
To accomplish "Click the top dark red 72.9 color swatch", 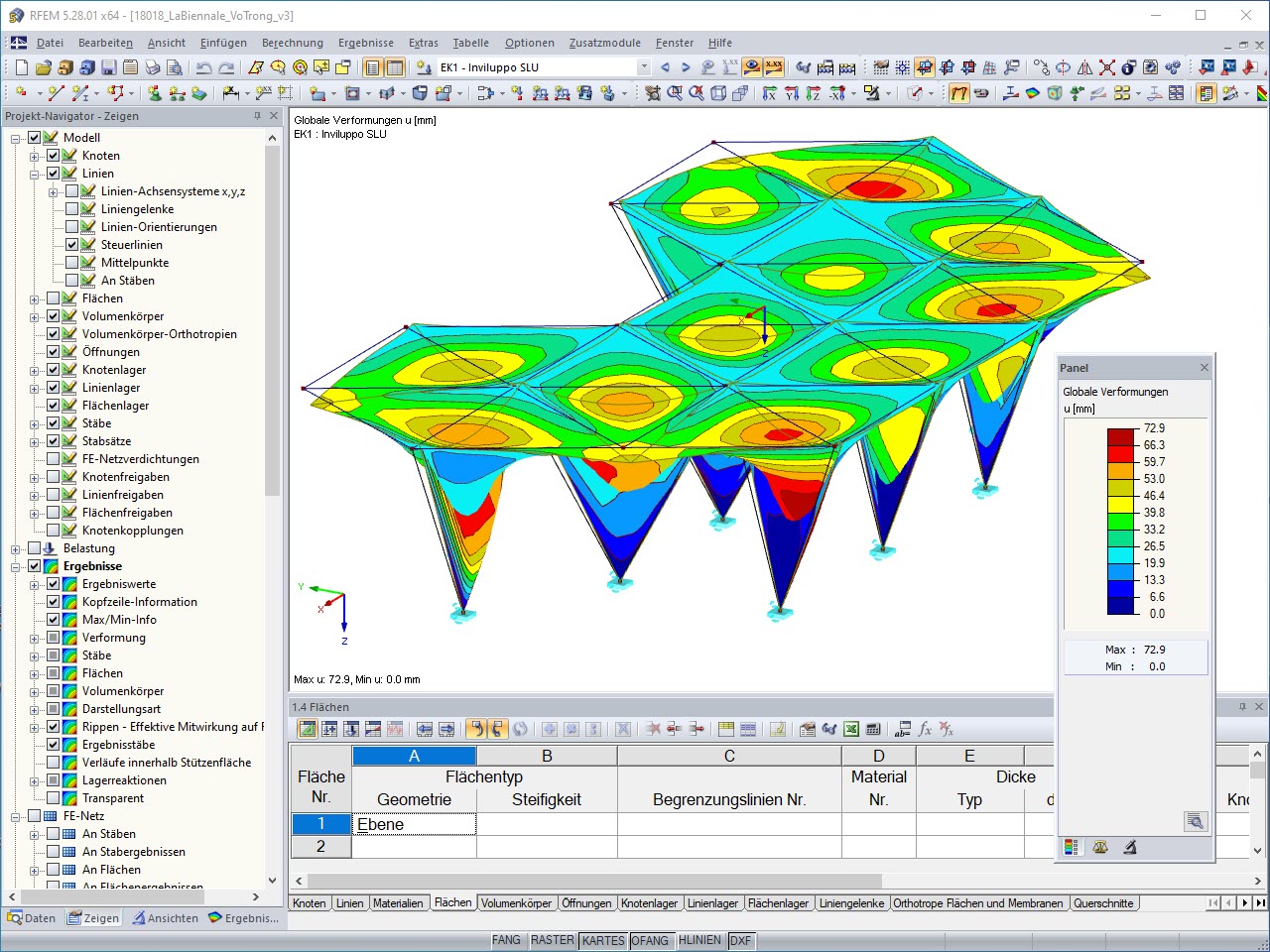I will pos(1121,437).
